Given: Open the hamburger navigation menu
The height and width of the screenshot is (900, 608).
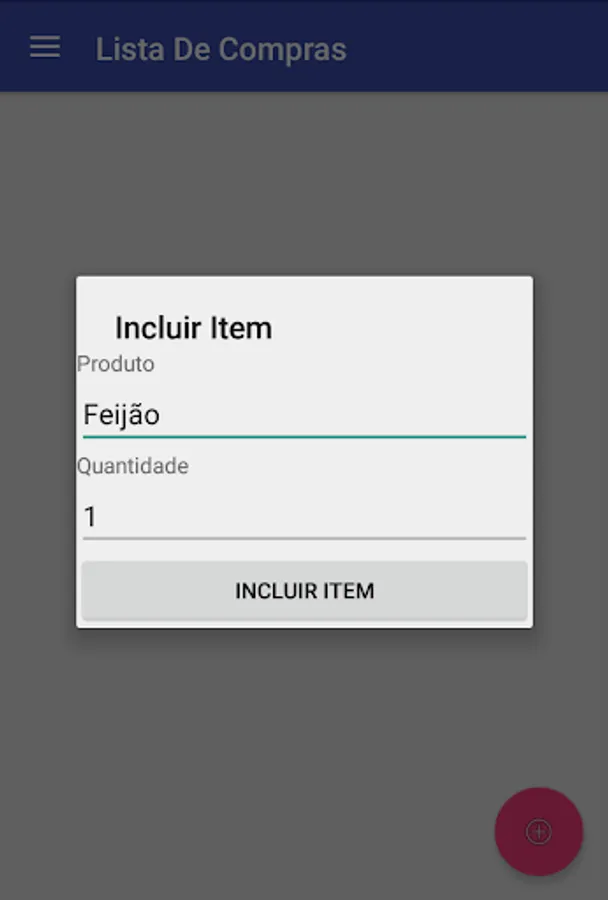Looking at the screenshot, I should 45,47.
